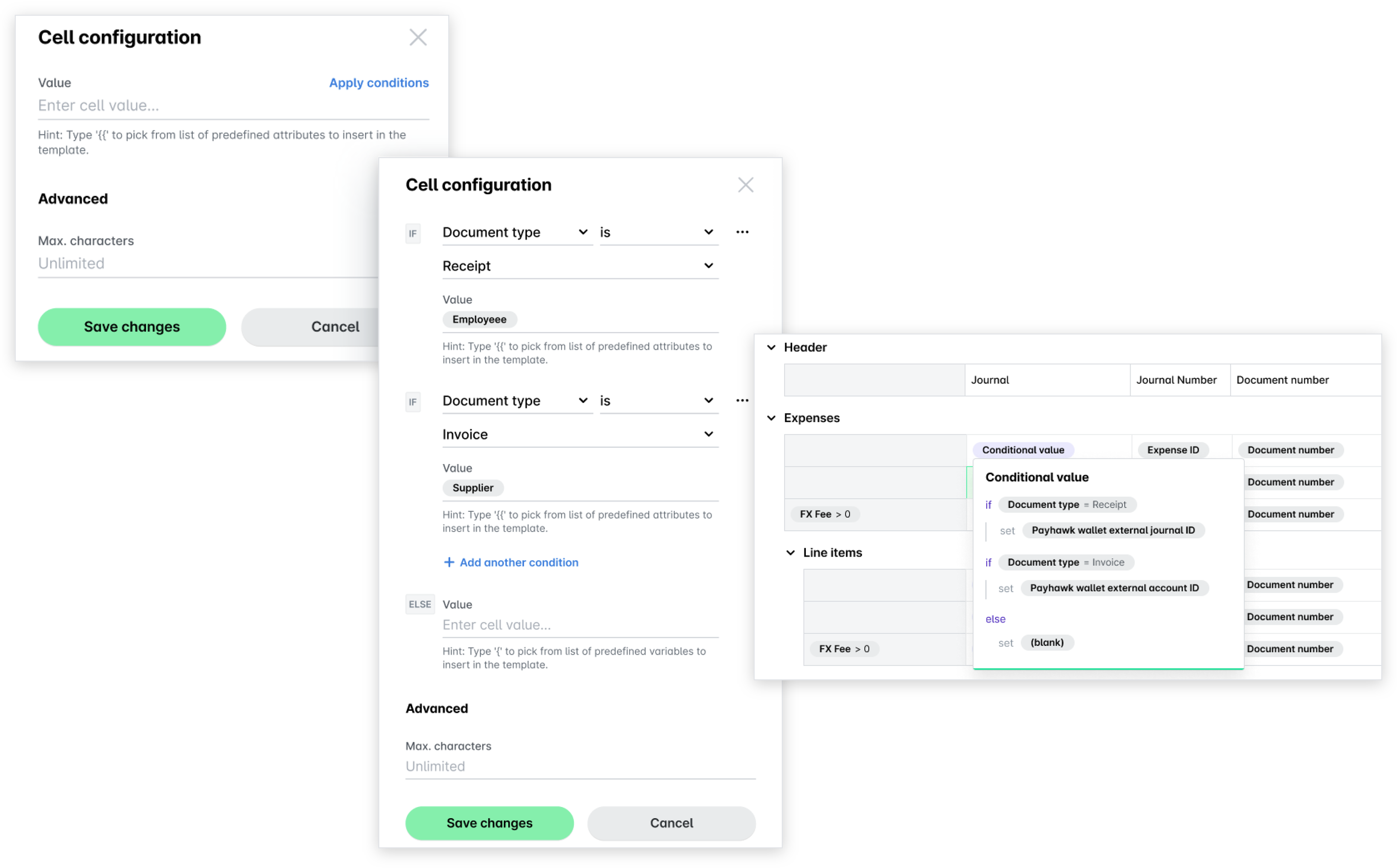Click FX Fee > 0 chip under Expenses
The height and width of the screenshot is (868, 1397).
(825, 514)
